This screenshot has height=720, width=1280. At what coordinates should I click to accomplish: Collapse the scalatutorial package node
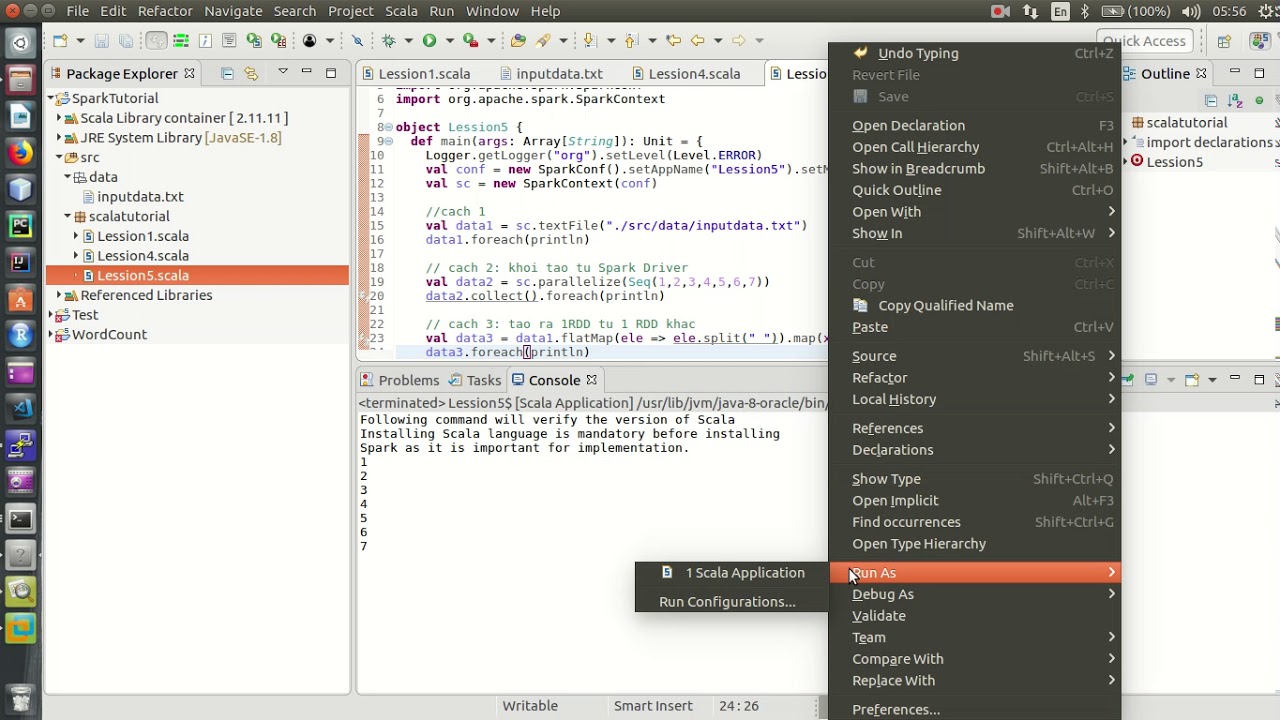pos(67,217)
